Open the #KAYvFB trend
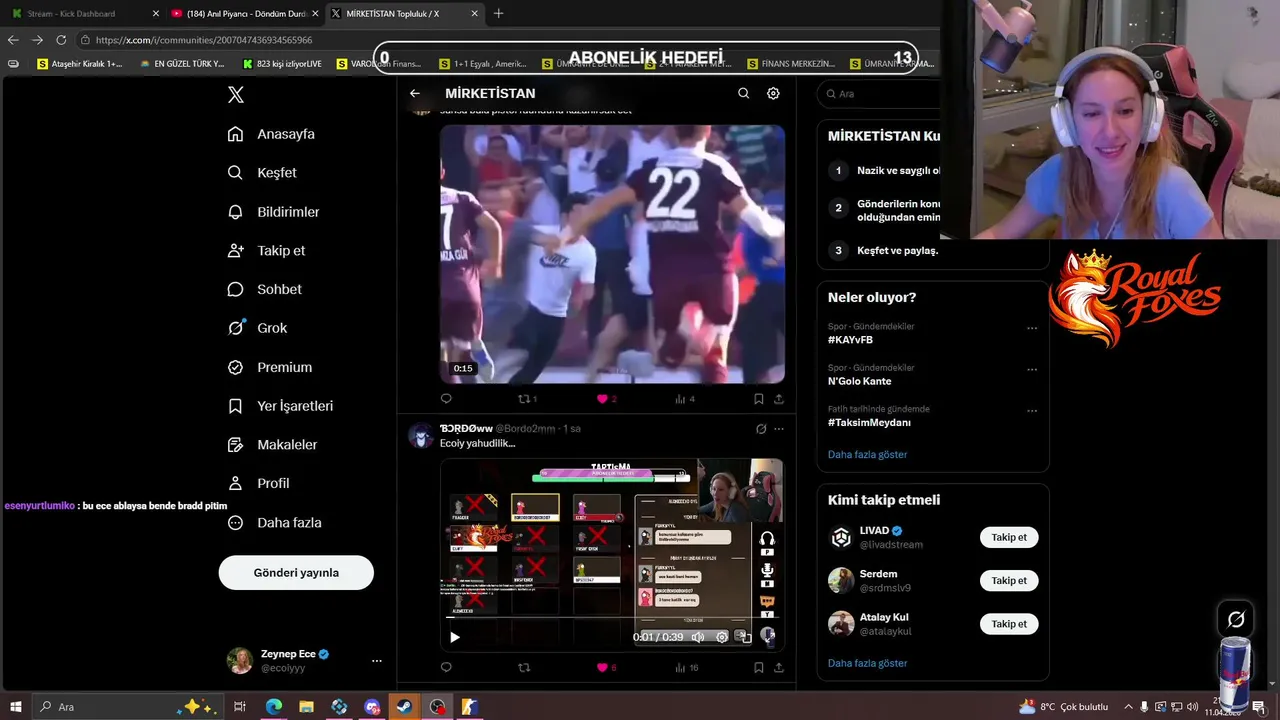 click(850, 340)
